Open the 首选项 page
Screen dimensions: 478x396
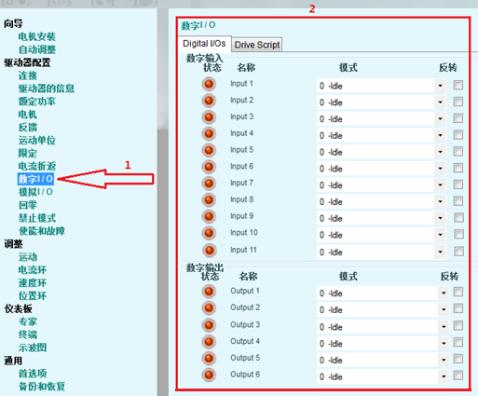point(32,373)
